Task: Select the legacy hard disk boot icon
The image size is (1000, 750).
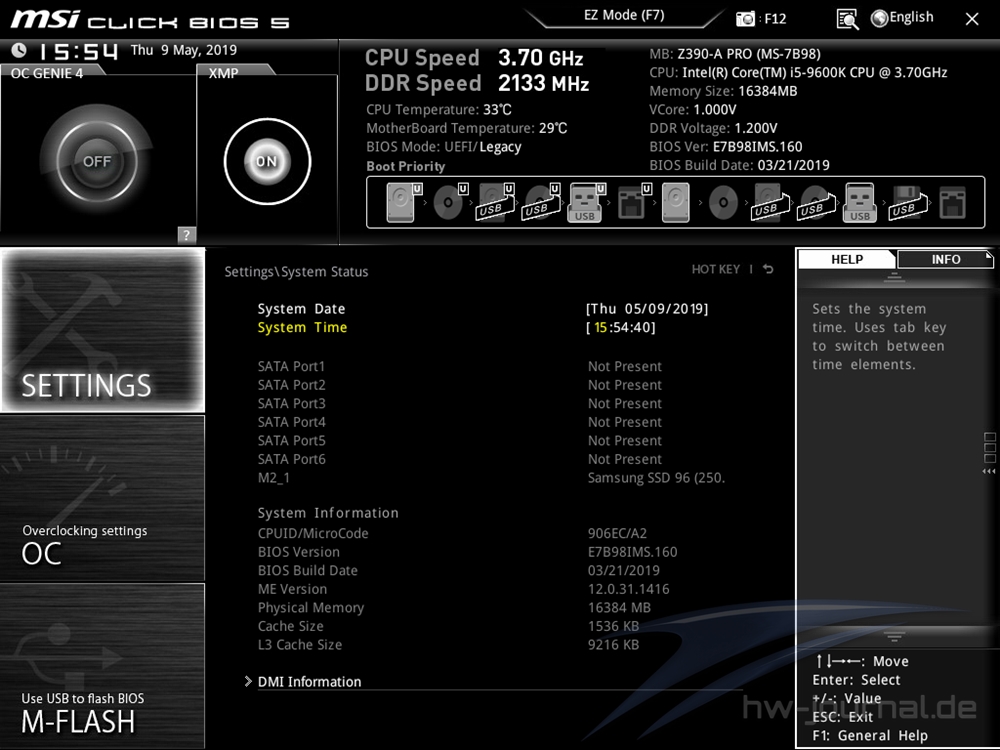Action: pos(675,202)
